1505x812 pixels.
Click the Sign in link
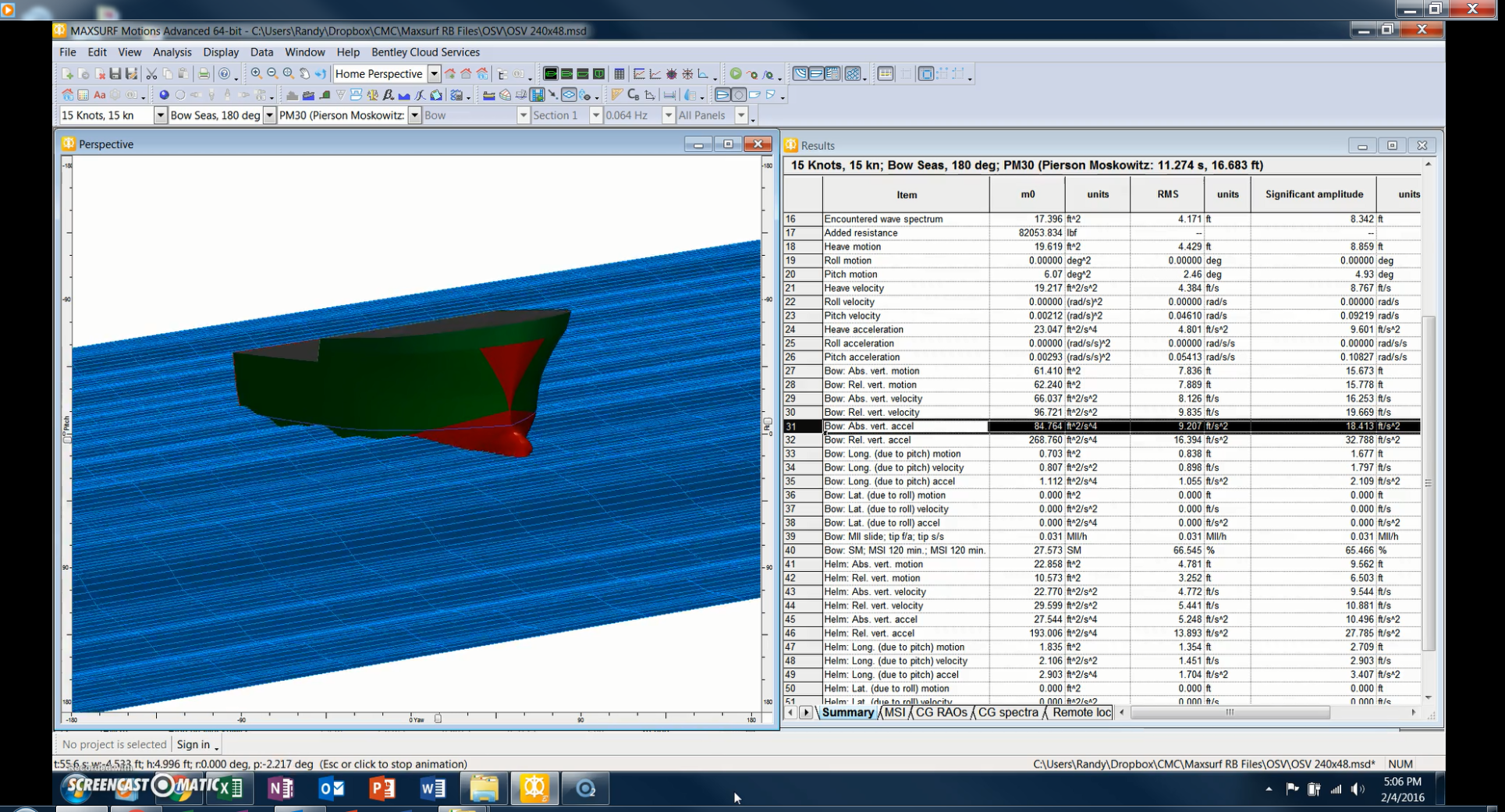[193, 744]
